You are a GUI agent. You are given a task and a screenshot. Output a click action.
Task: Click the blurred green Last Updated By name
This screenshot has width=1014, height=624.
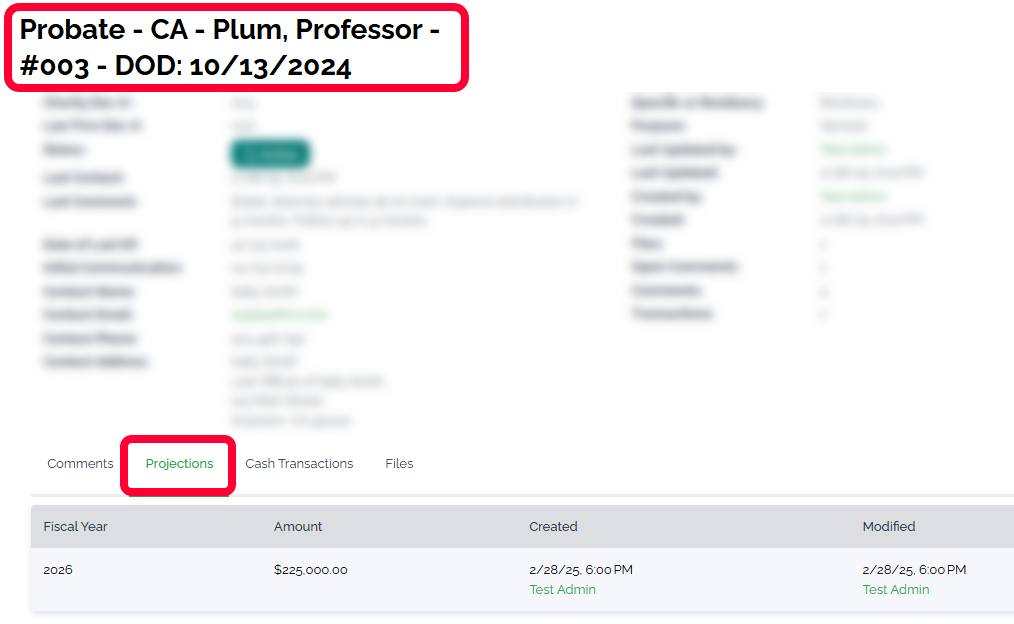pos(853,150)
